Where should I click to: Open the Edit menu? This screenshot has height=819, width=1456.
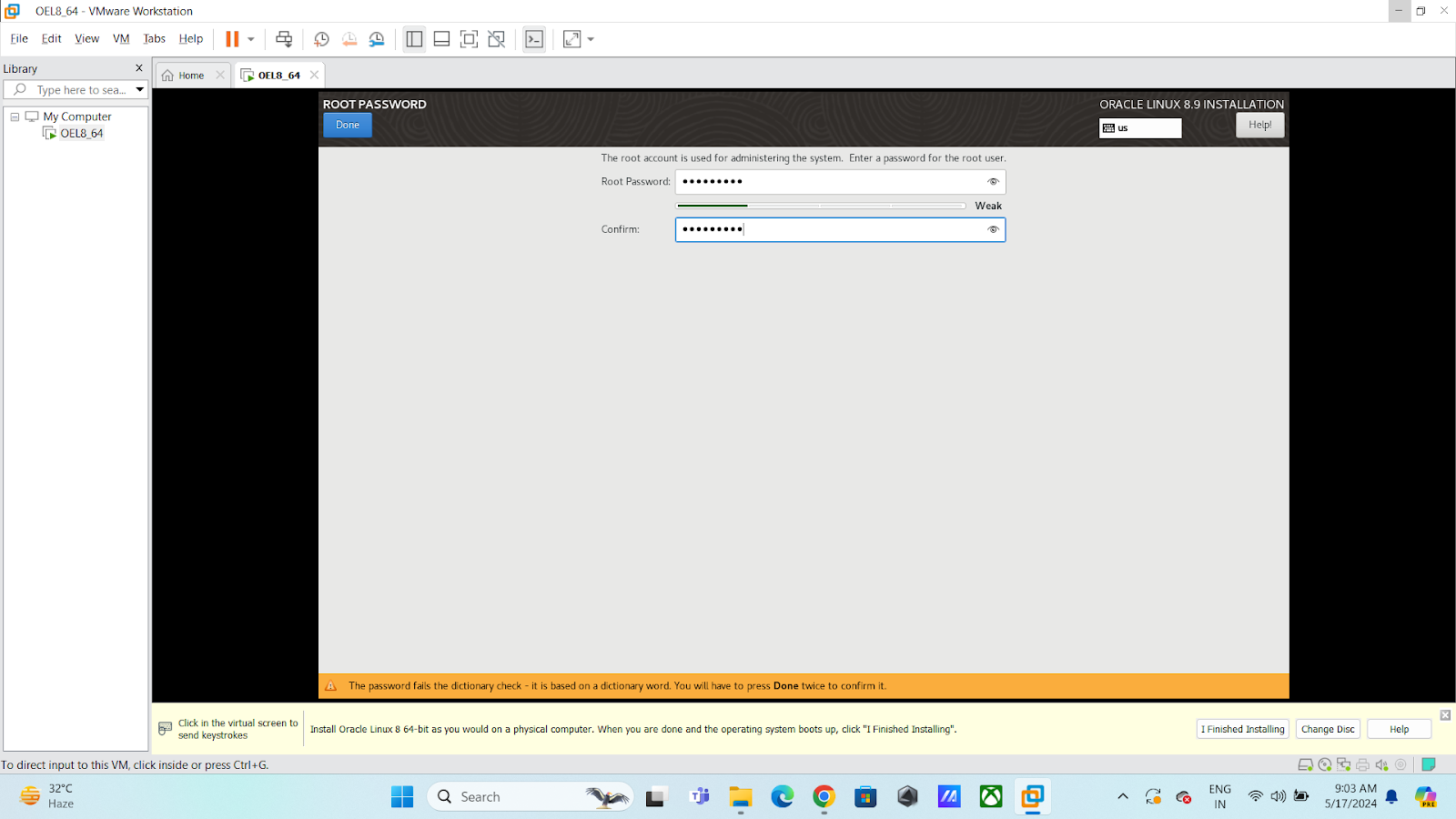[51, 38]
